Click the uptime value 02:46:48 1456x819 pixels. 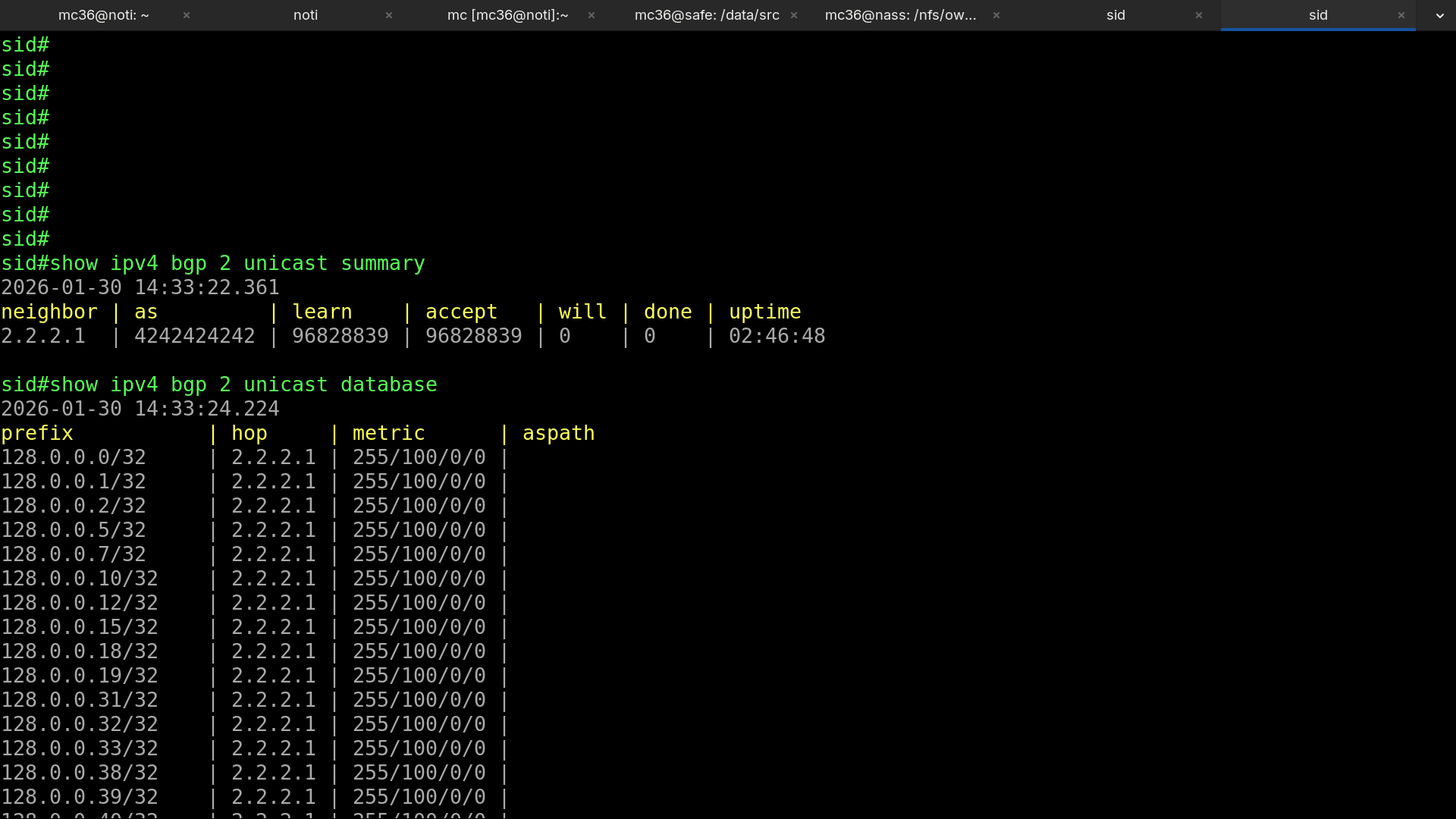point(777,336)
